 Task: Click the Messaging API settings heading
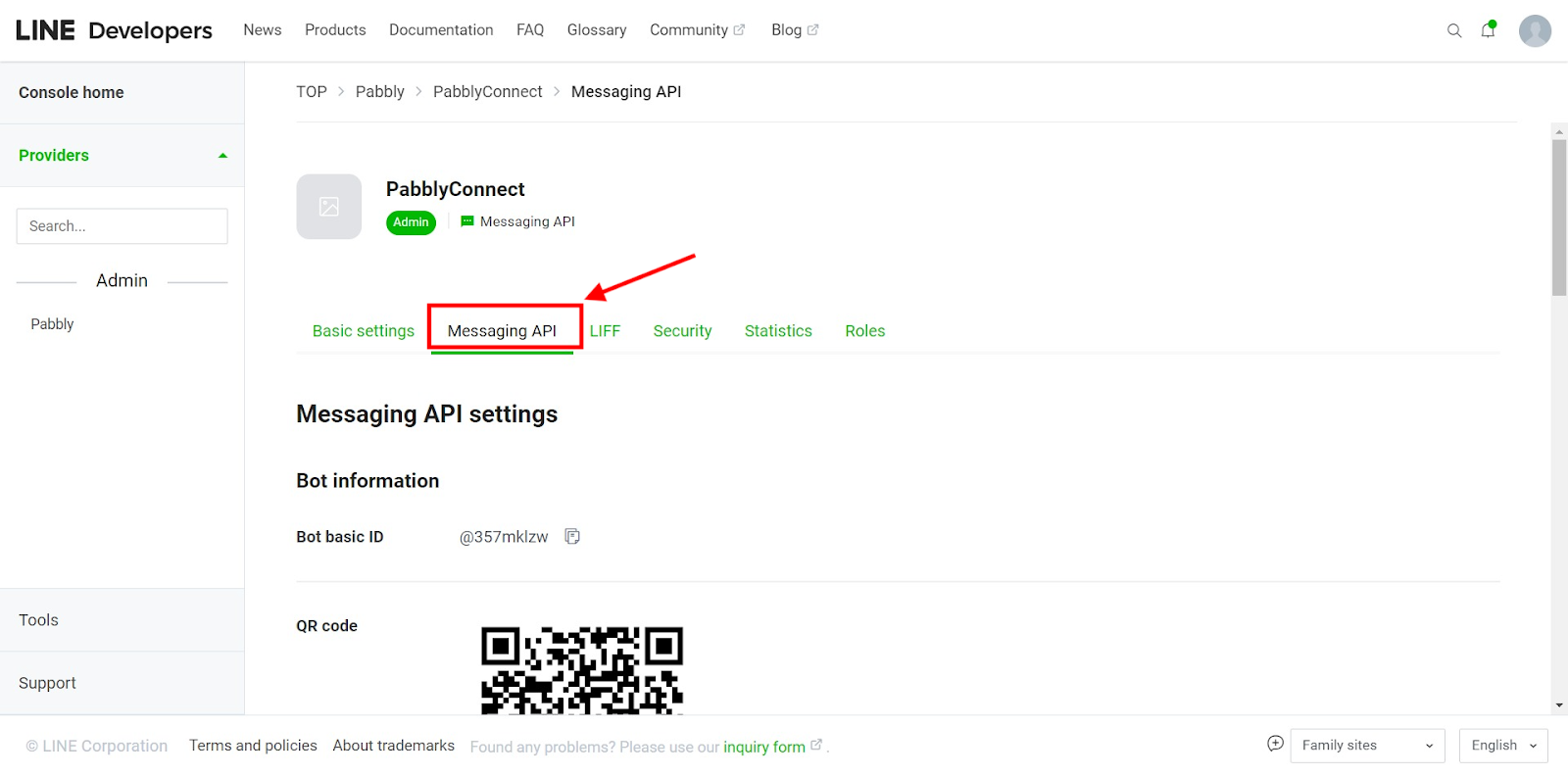pos(427,414)
